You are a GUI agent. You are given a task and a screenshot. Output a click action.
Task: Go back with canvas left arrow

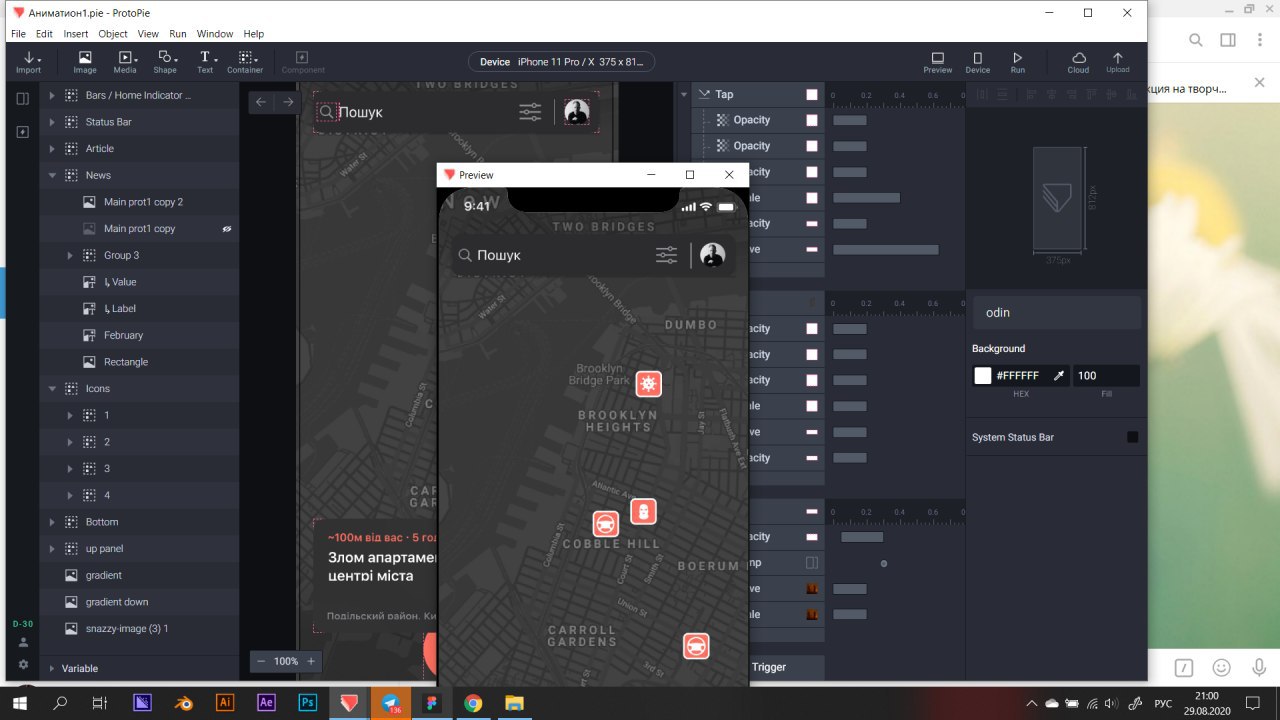(x=261, y=102)
